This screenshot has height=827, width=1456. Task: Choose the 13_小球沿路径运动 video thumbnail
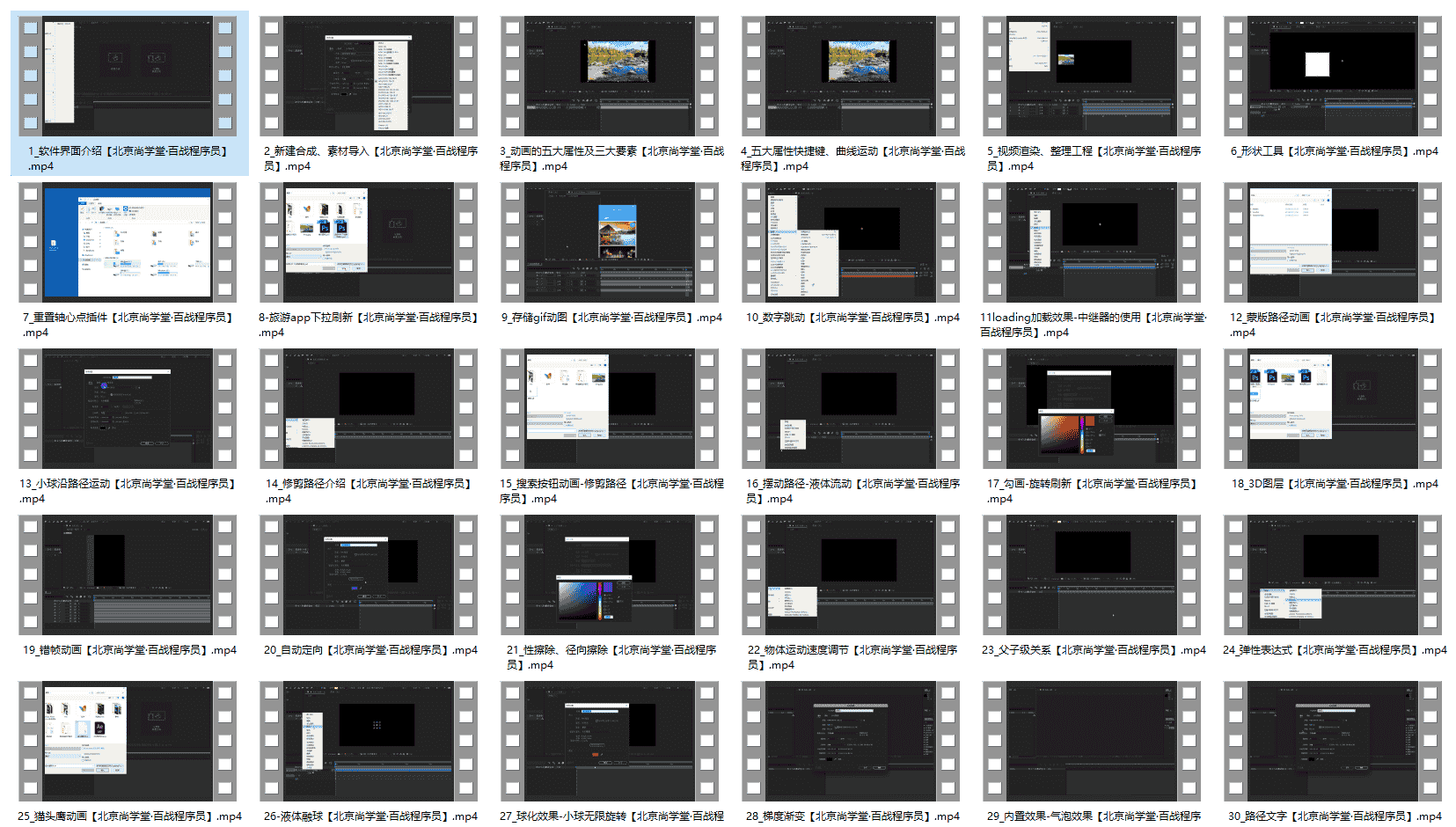point(128,408)
